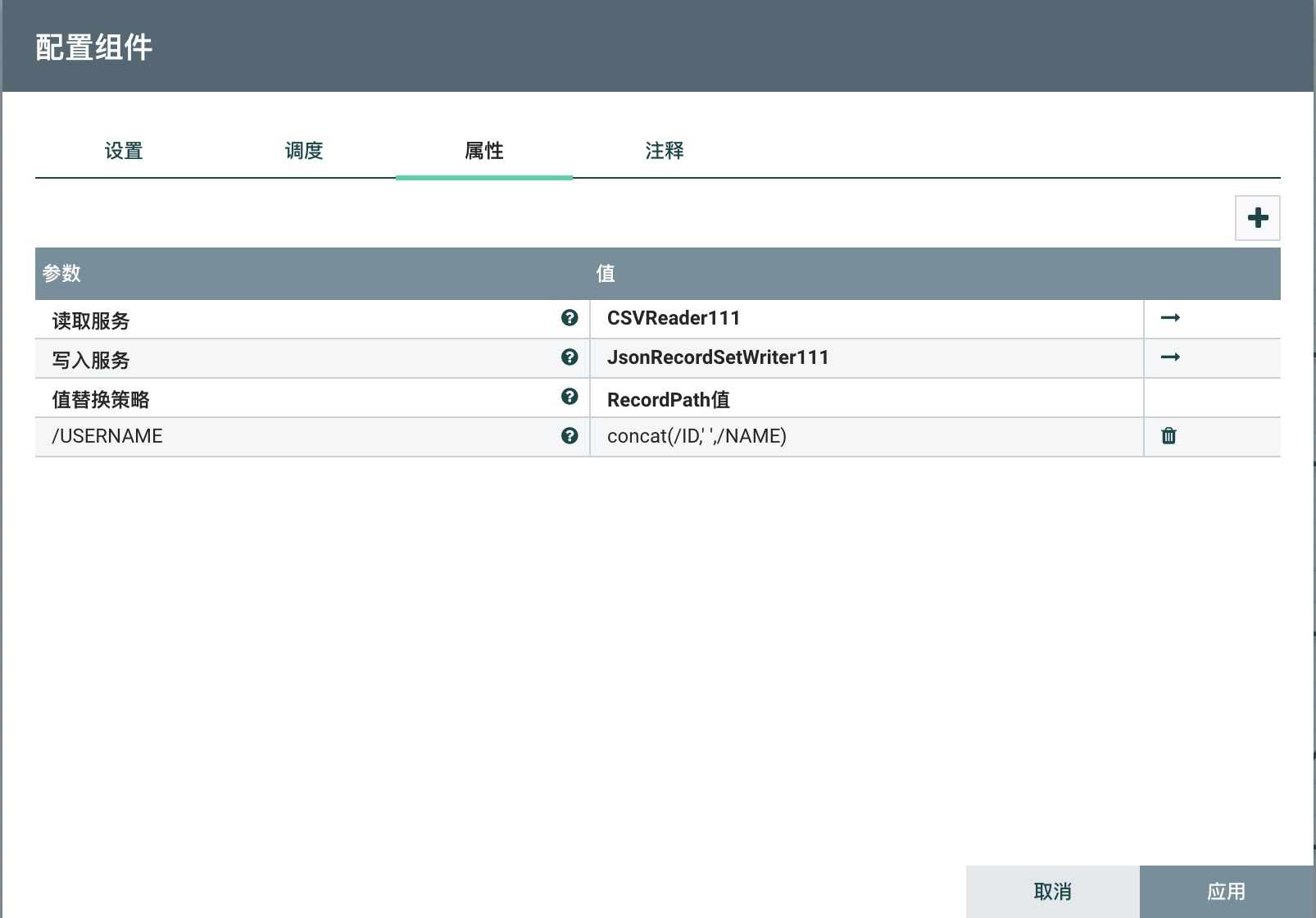Show help for /USERNAME parameter
The width and height of the screenshot is (1316, 918).
pos(570,436)
